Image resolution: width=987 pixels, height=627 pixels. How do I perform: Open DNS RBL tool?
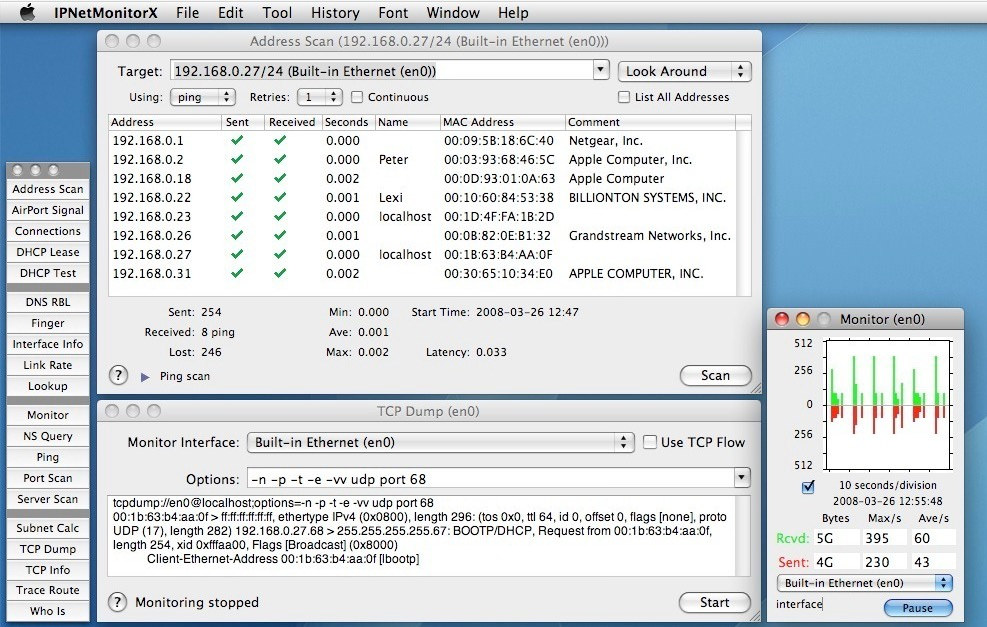(x=48, y=302)
